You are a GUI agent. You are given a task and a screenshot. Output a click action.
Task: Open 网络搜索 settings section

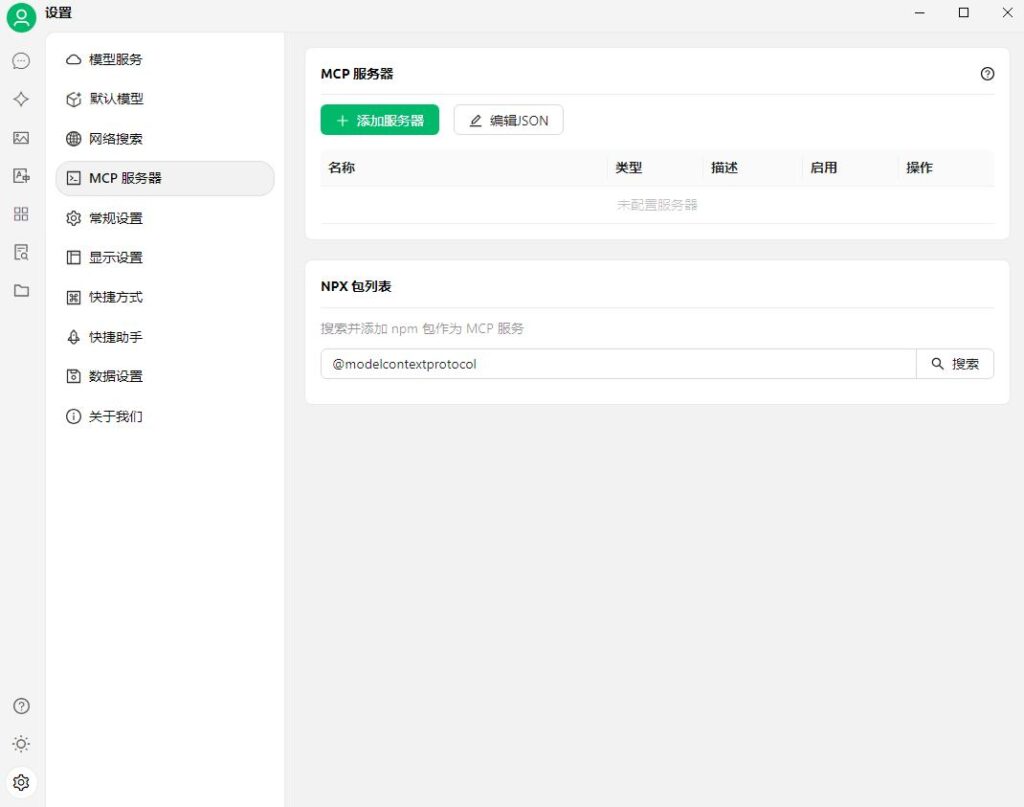coord(165,138)
